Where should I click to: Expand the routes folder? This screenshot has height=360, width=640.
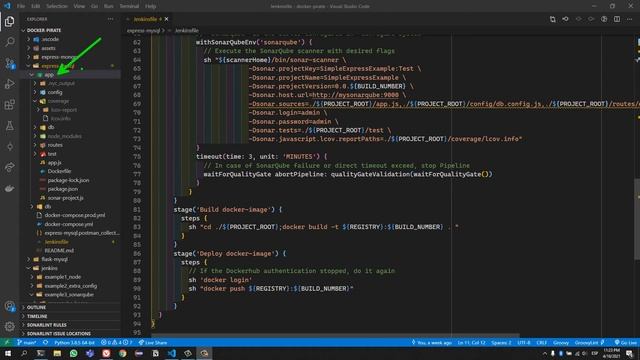pyautogui.click(x=55, y=145)
